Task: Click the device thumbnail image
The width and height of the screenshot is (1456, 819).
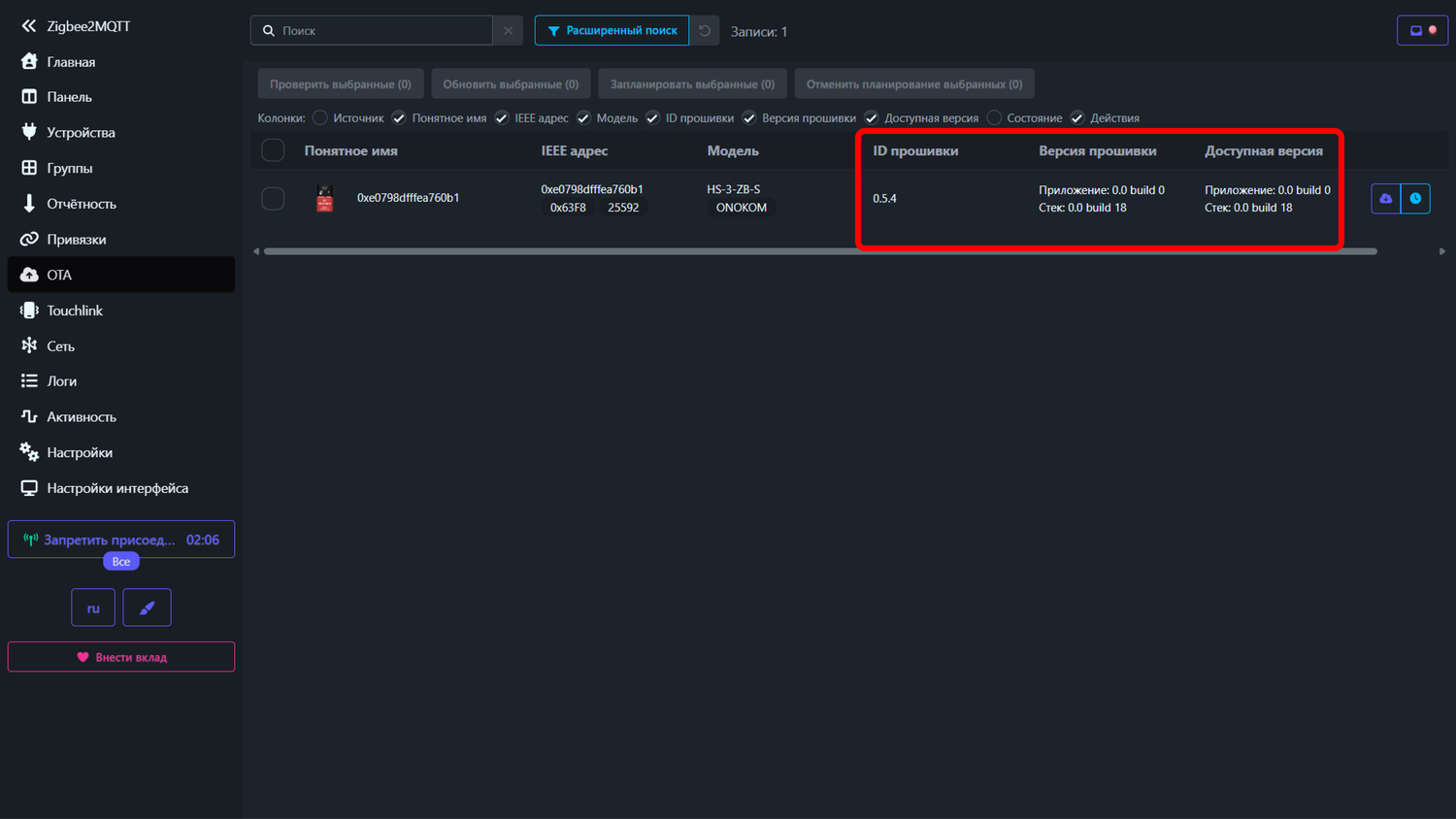Action: pos(325,198)
